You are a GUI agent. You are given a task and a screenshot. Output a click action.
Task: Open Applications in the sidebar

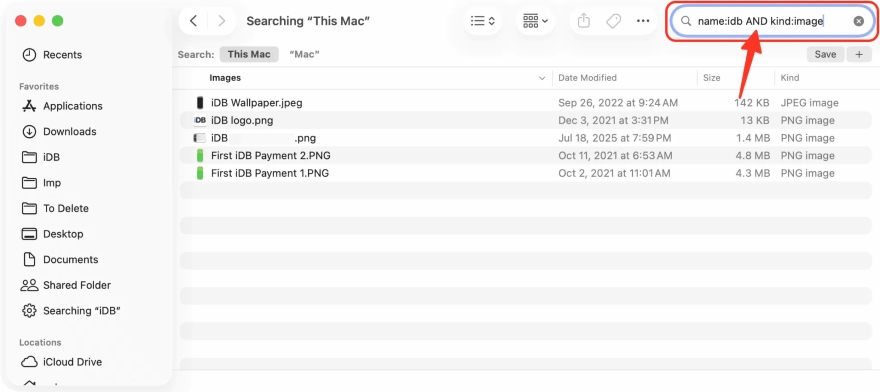[73, 106]
